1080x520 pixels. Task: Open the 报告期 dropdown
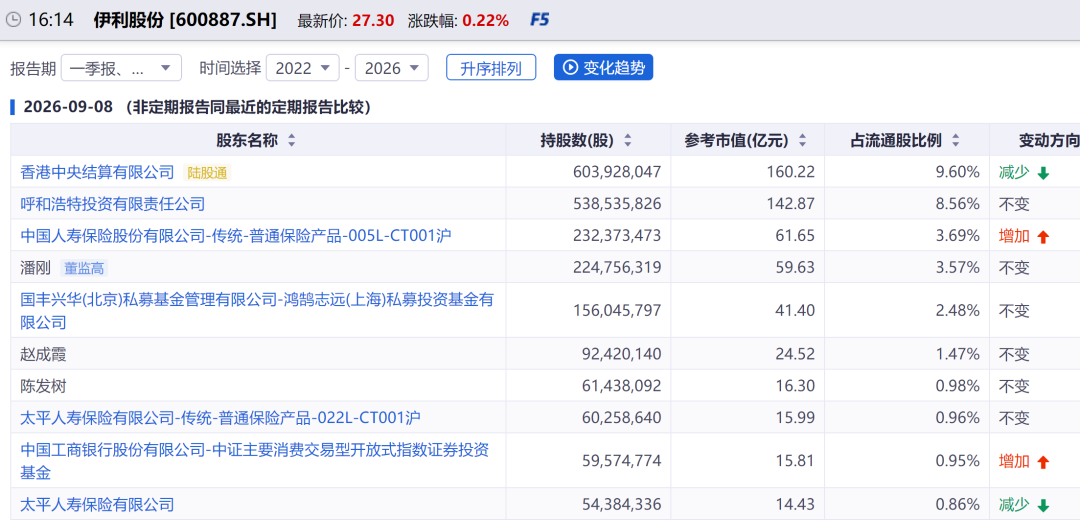121,68
